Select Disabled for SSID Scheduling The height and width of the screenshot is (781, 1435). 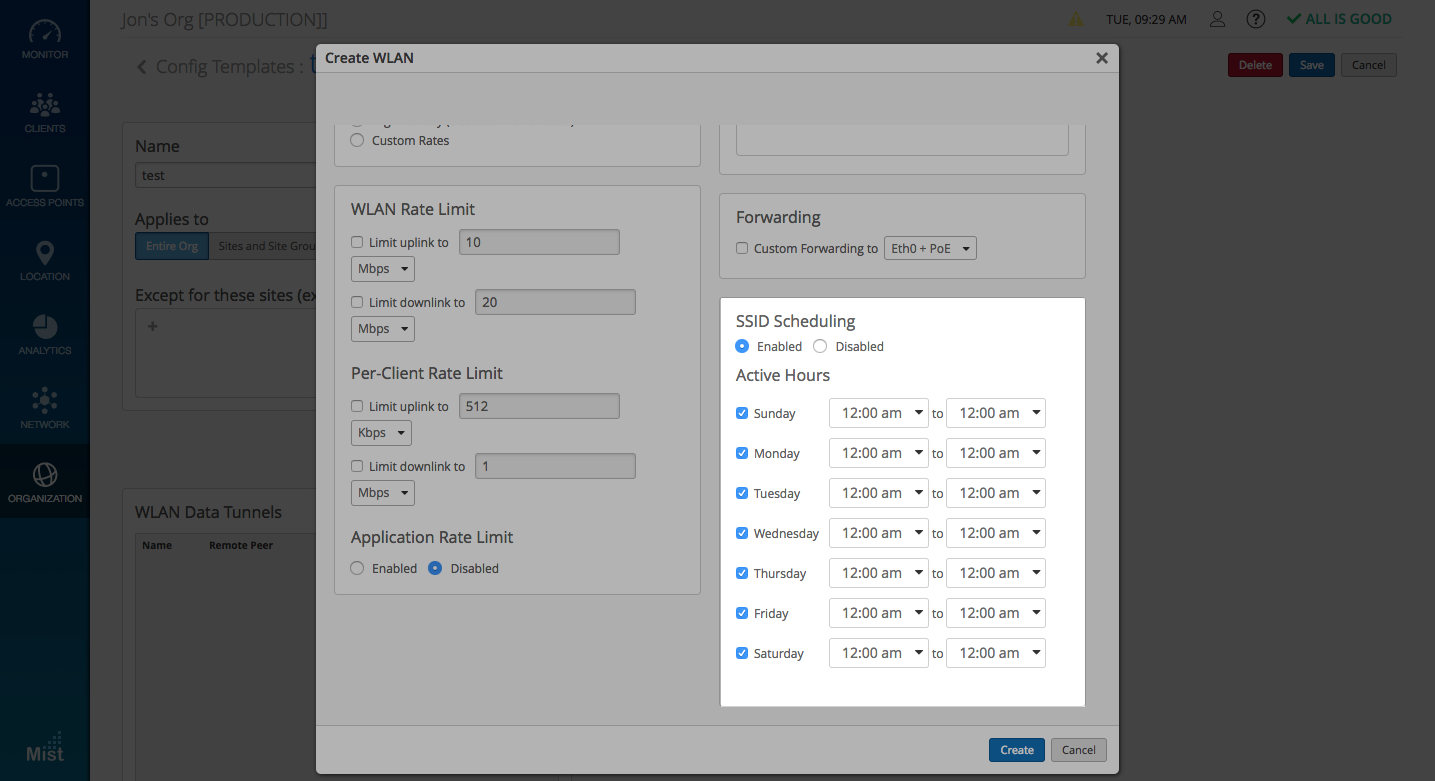point(820,346)
